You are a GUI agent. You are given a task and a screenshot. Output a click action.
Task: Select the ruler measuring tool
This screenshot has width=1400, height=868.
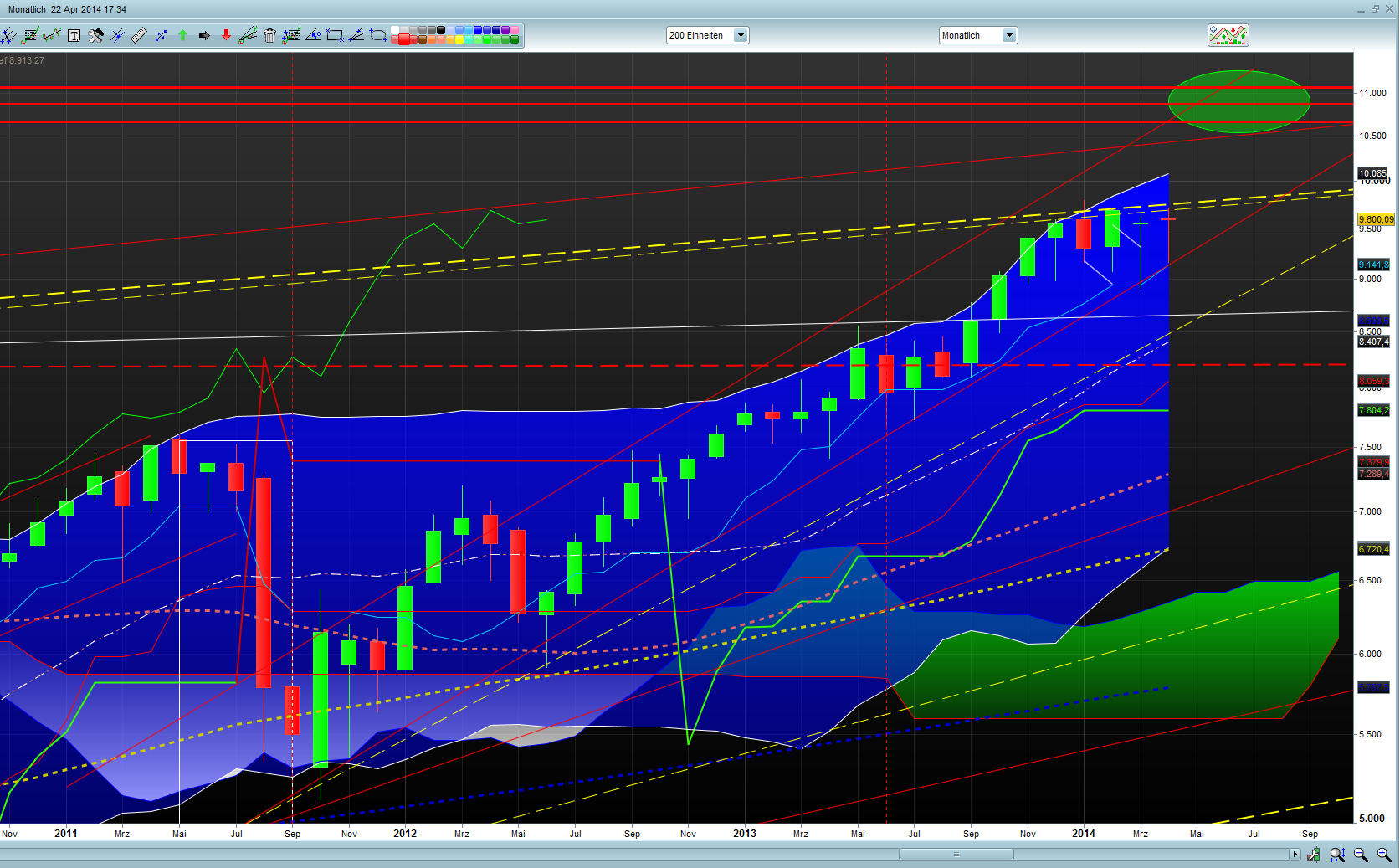[x=139, y=35]
